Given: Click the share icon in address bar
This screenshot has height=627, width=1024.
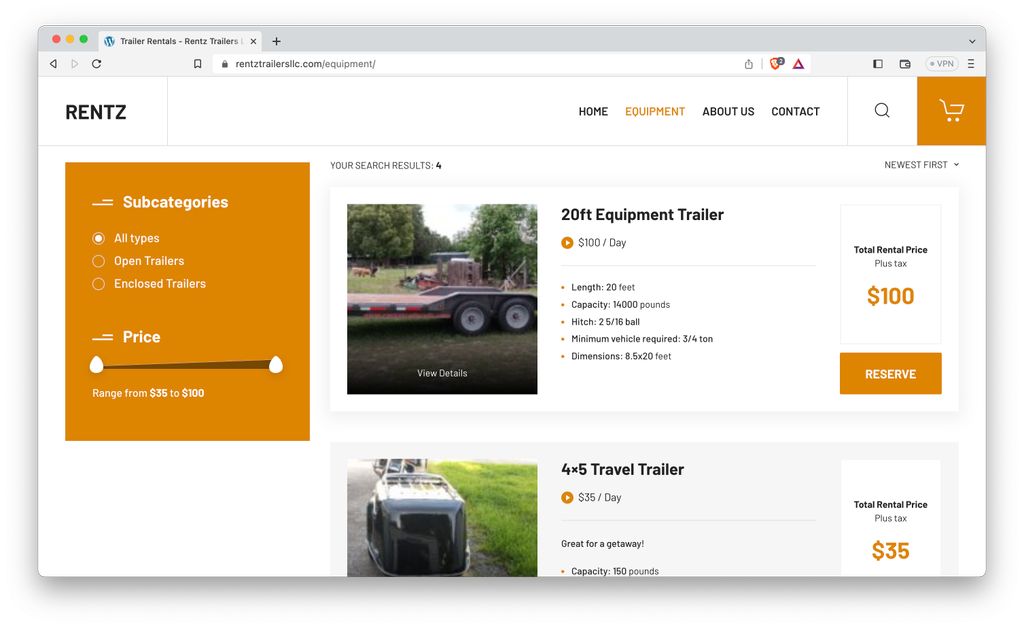Looking at the screenshot, I should tap(748, 64).
